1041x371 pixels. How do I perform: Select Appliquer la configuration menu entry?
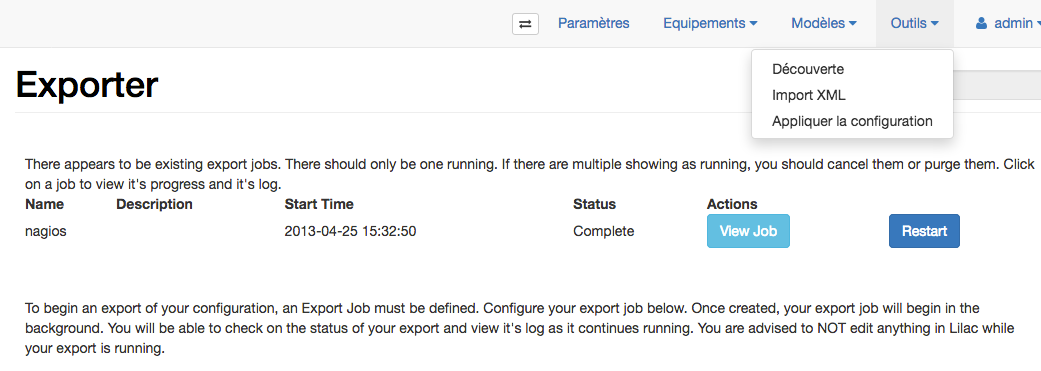click(x=852, y=121)
